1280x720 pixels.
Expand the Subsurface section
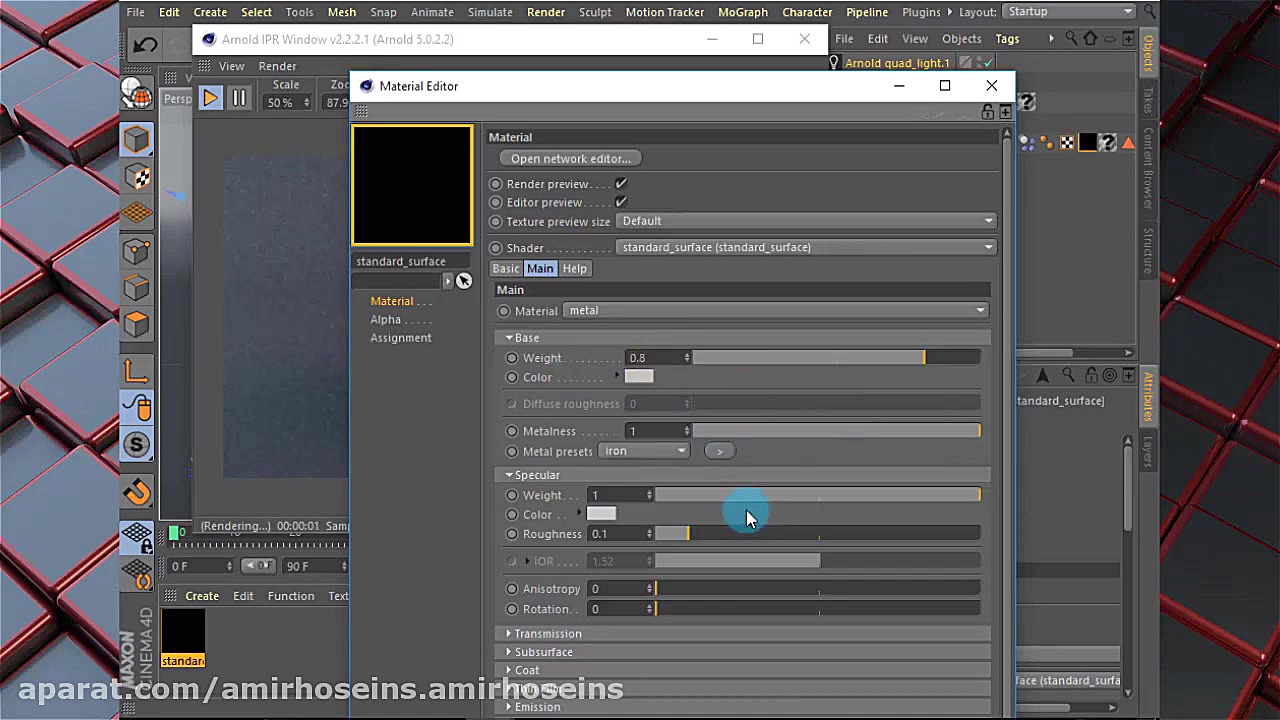tap(509, 652)
